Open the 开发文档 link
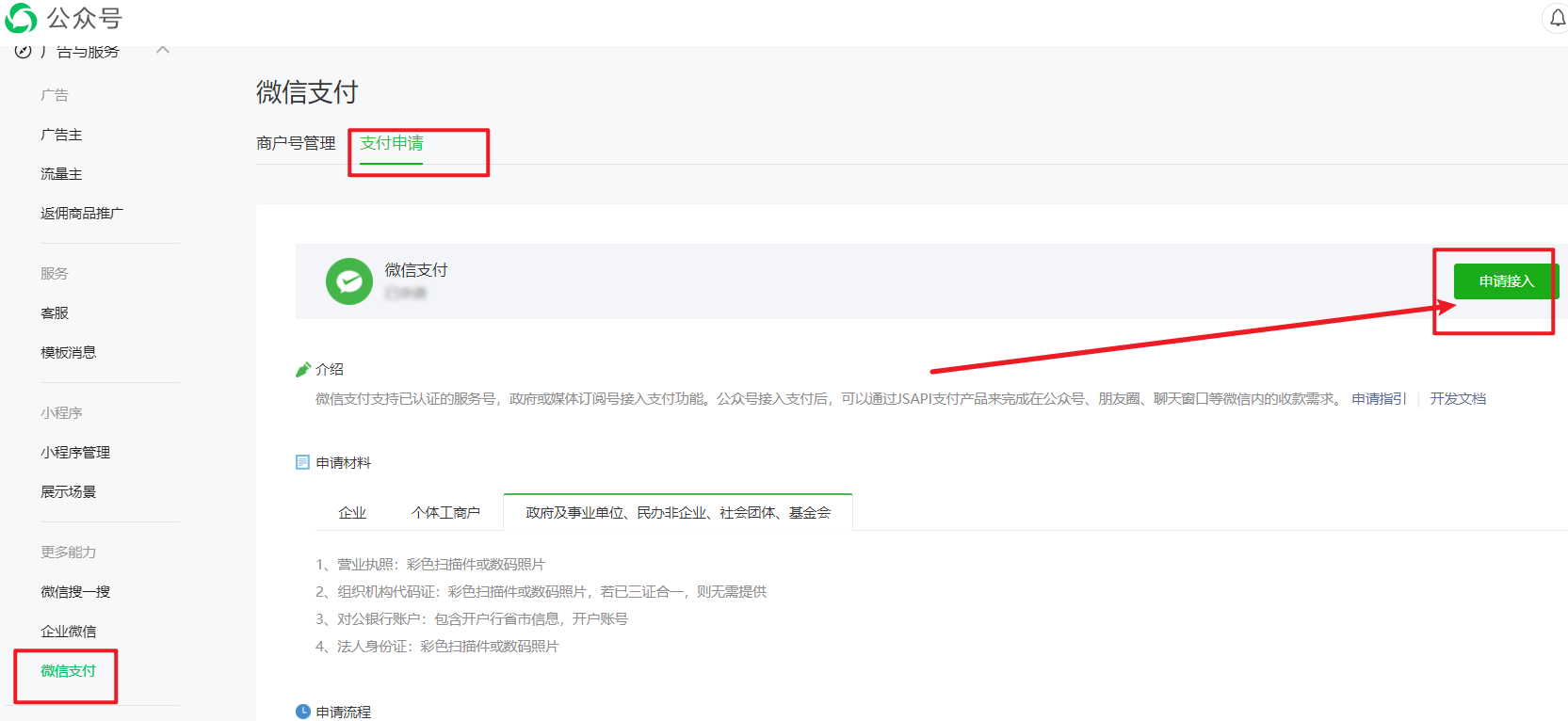 tap(1458, 399)
